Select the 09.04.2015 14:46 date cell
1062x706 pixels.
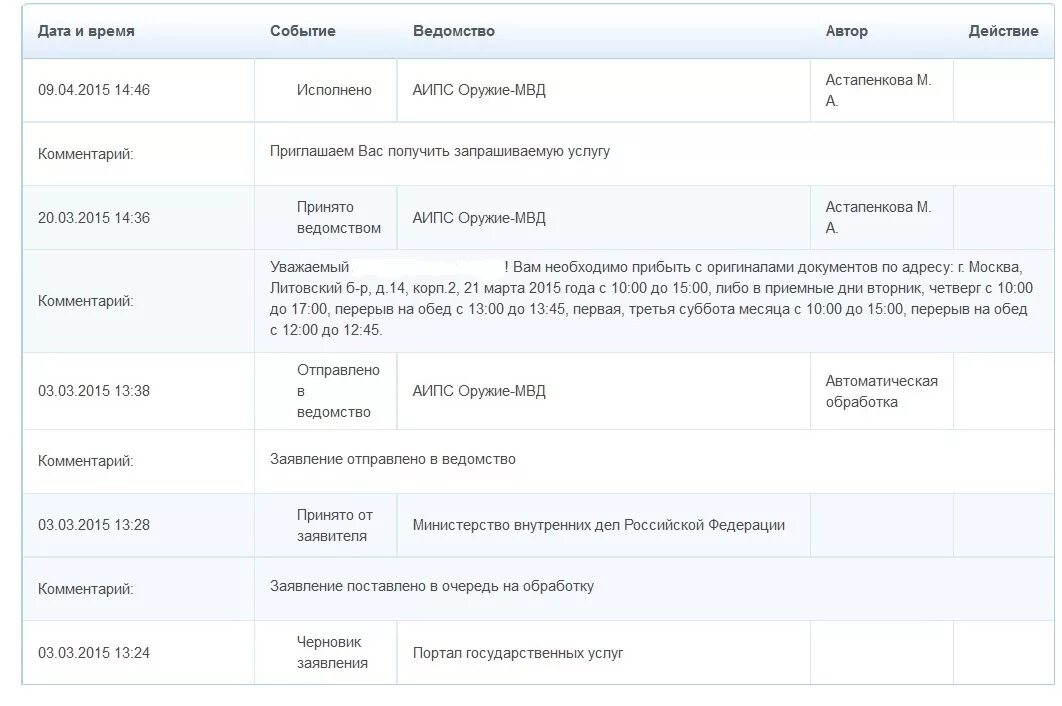[x=94, y=90]
